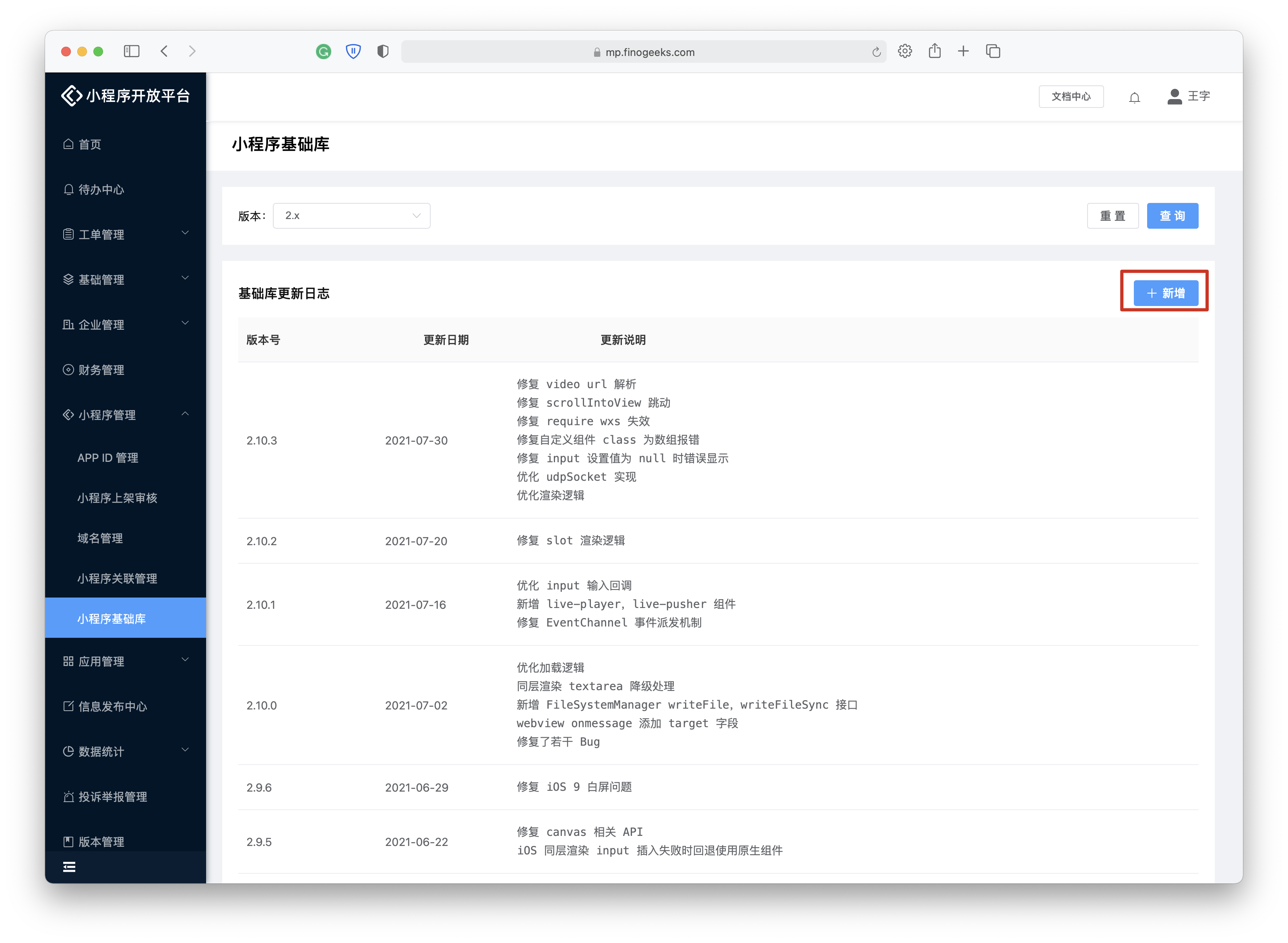
Task: Click the user avatar icon for 王字
Action: point(1174,97)
